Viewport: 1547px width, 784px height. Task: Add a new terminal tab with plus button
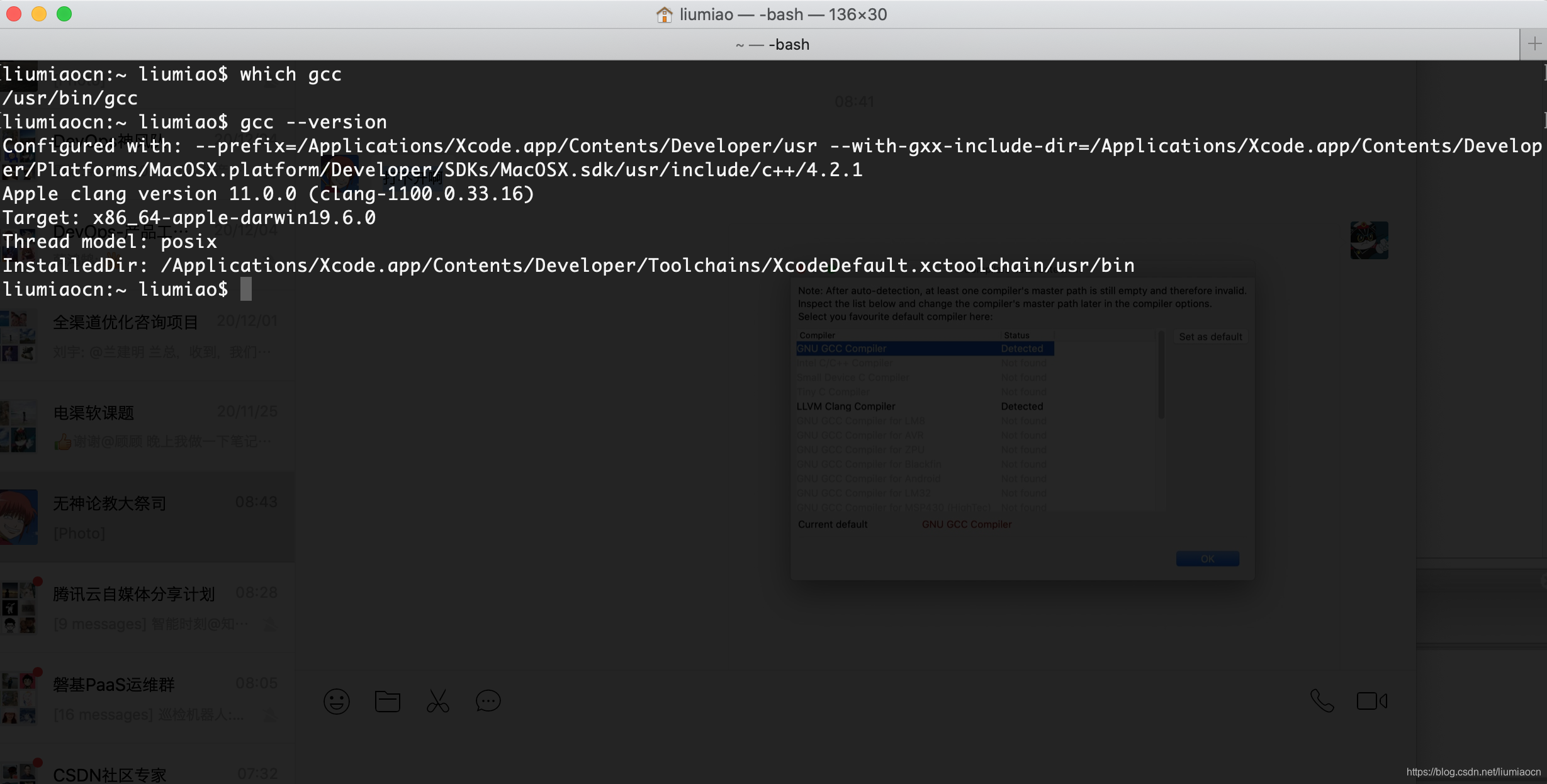1534,44
